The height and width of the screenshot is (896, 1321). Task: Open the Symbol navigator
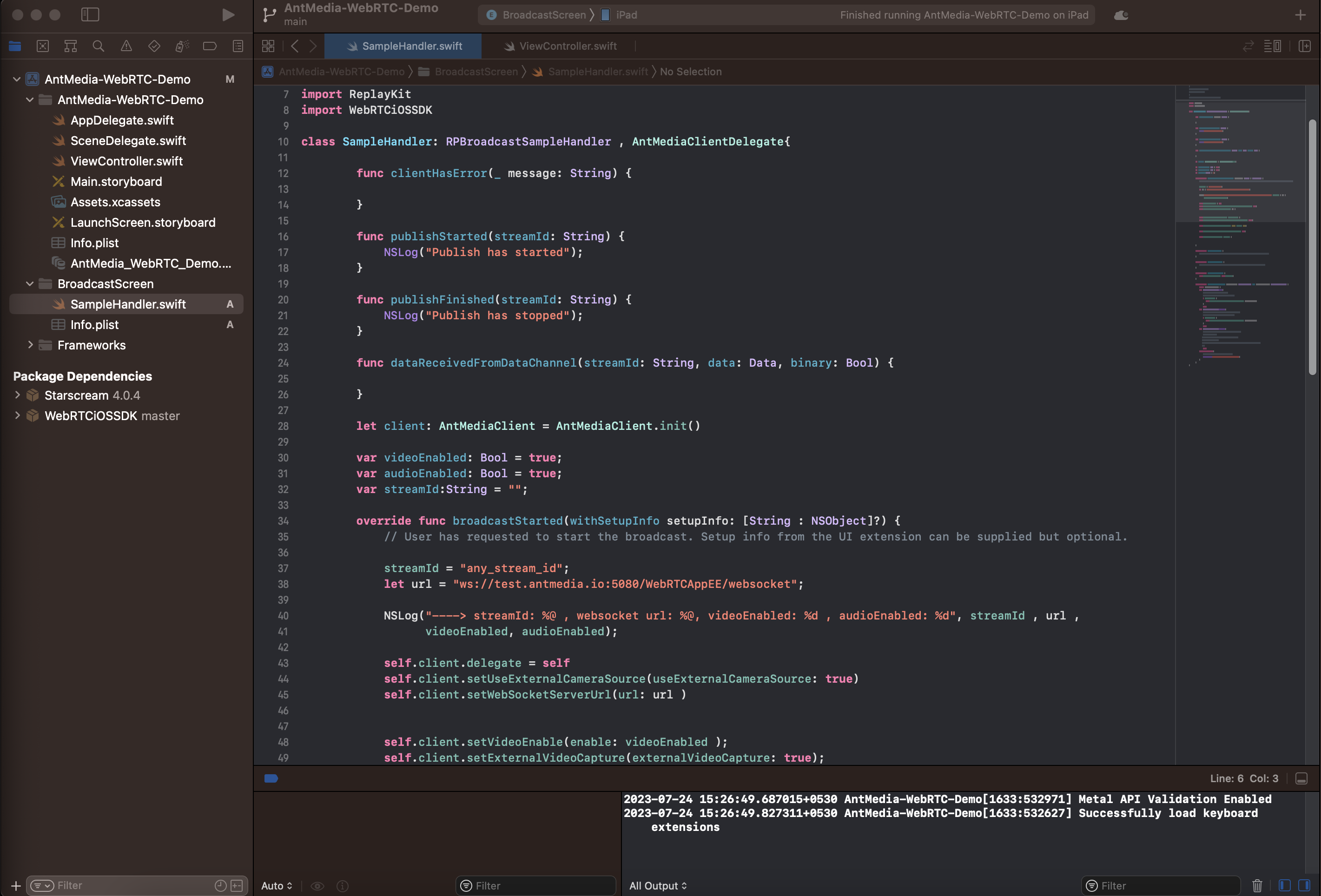coord(71,46)
